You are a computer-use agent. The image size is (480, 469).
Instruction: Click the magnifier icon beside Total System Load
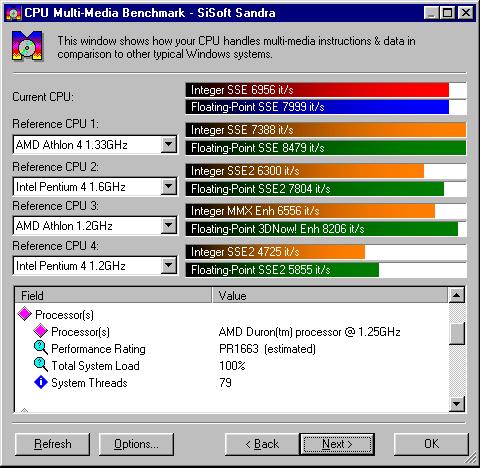pyautogui.click(x=41, y=365)
